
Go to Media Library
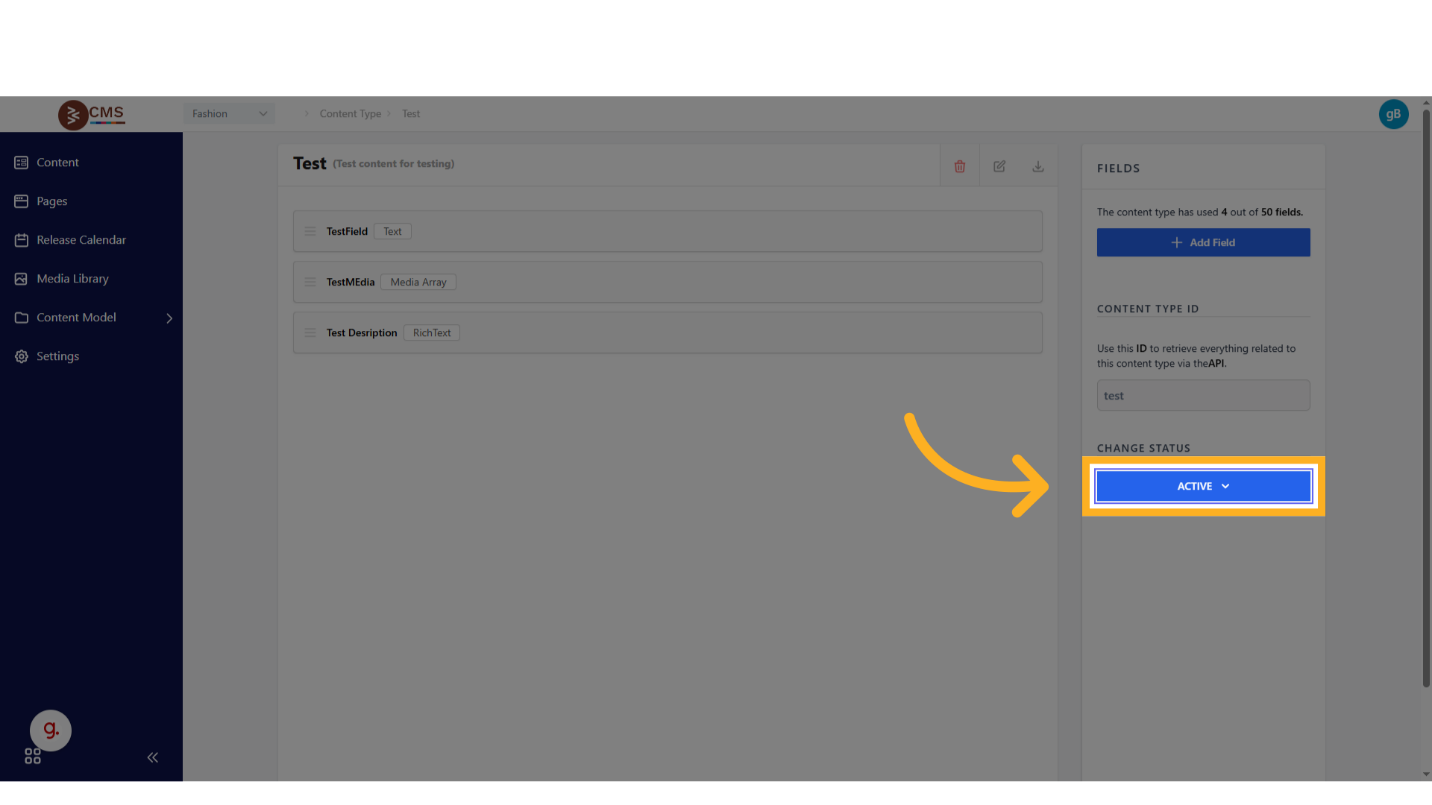(x=72, y=279)
